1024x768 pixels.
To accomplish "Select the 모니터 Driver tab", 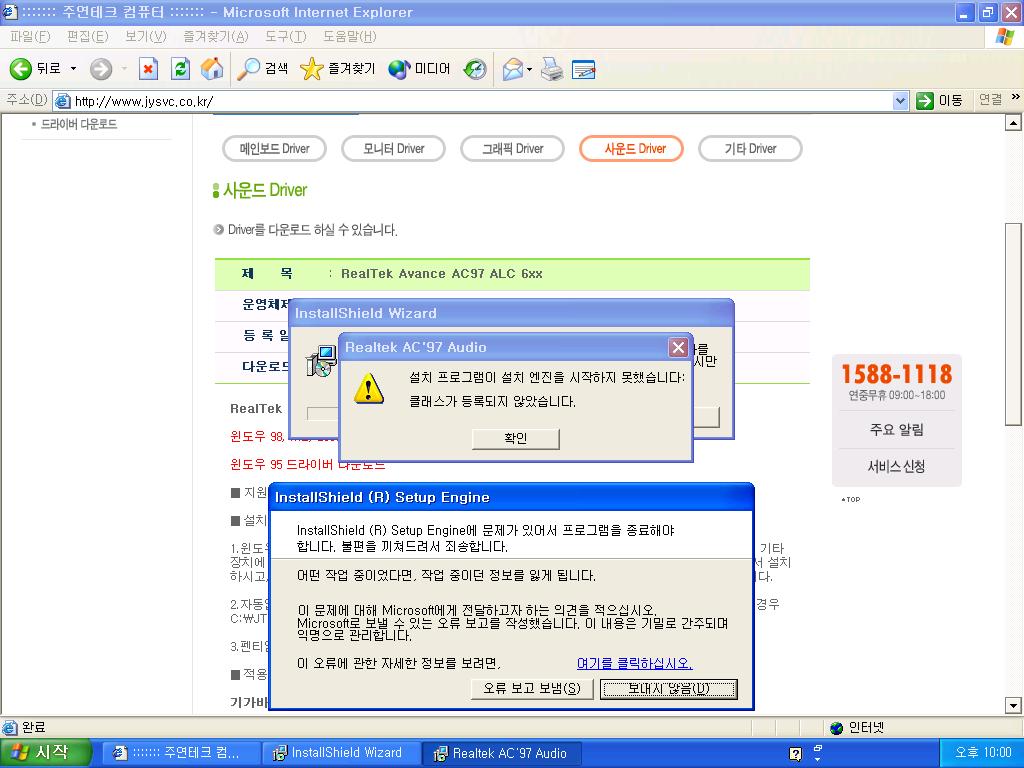I will pyautogui.click(x=394, y=148).
